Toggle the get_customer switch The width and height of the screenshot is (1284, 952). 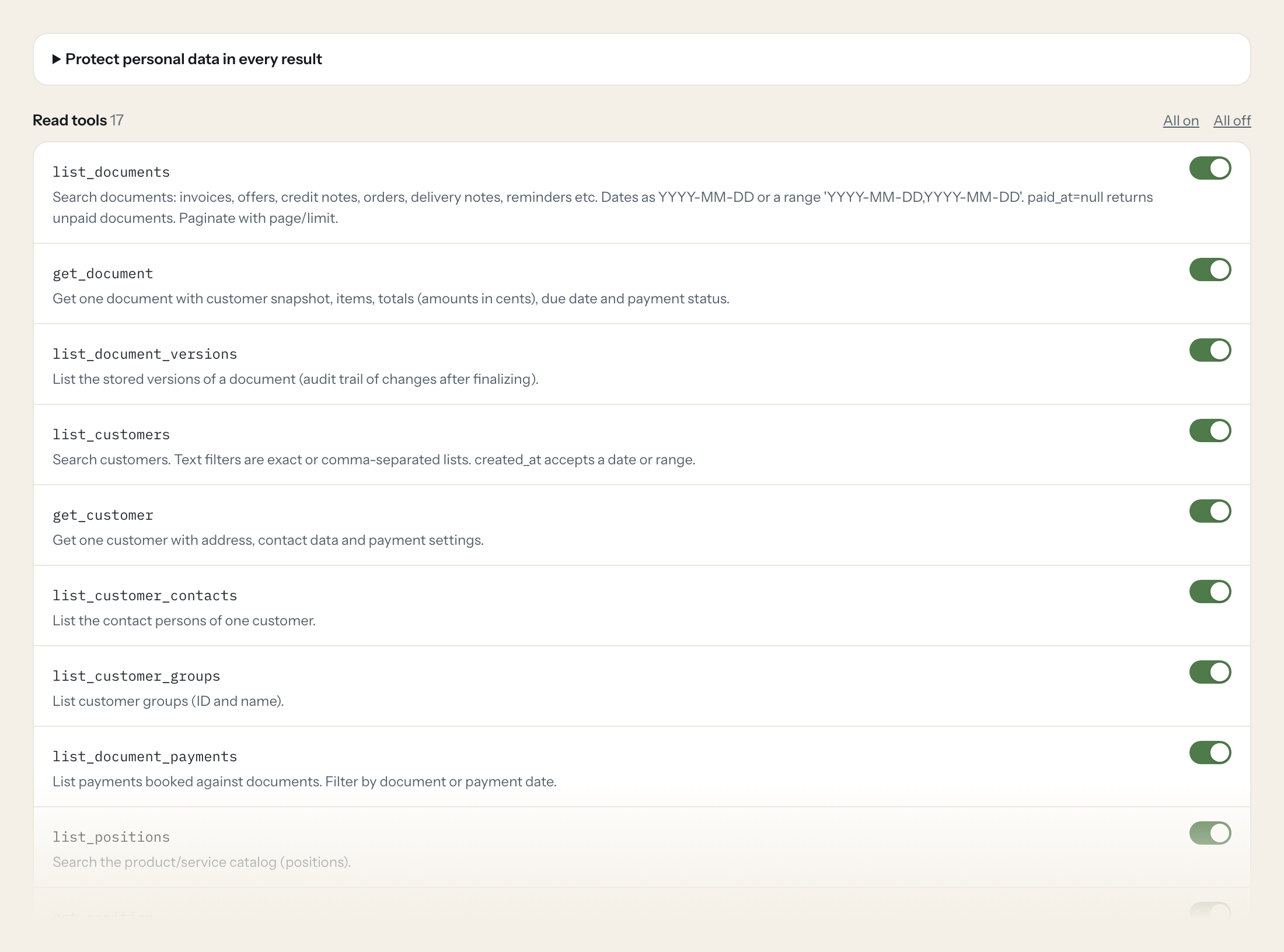point(1210,511)
